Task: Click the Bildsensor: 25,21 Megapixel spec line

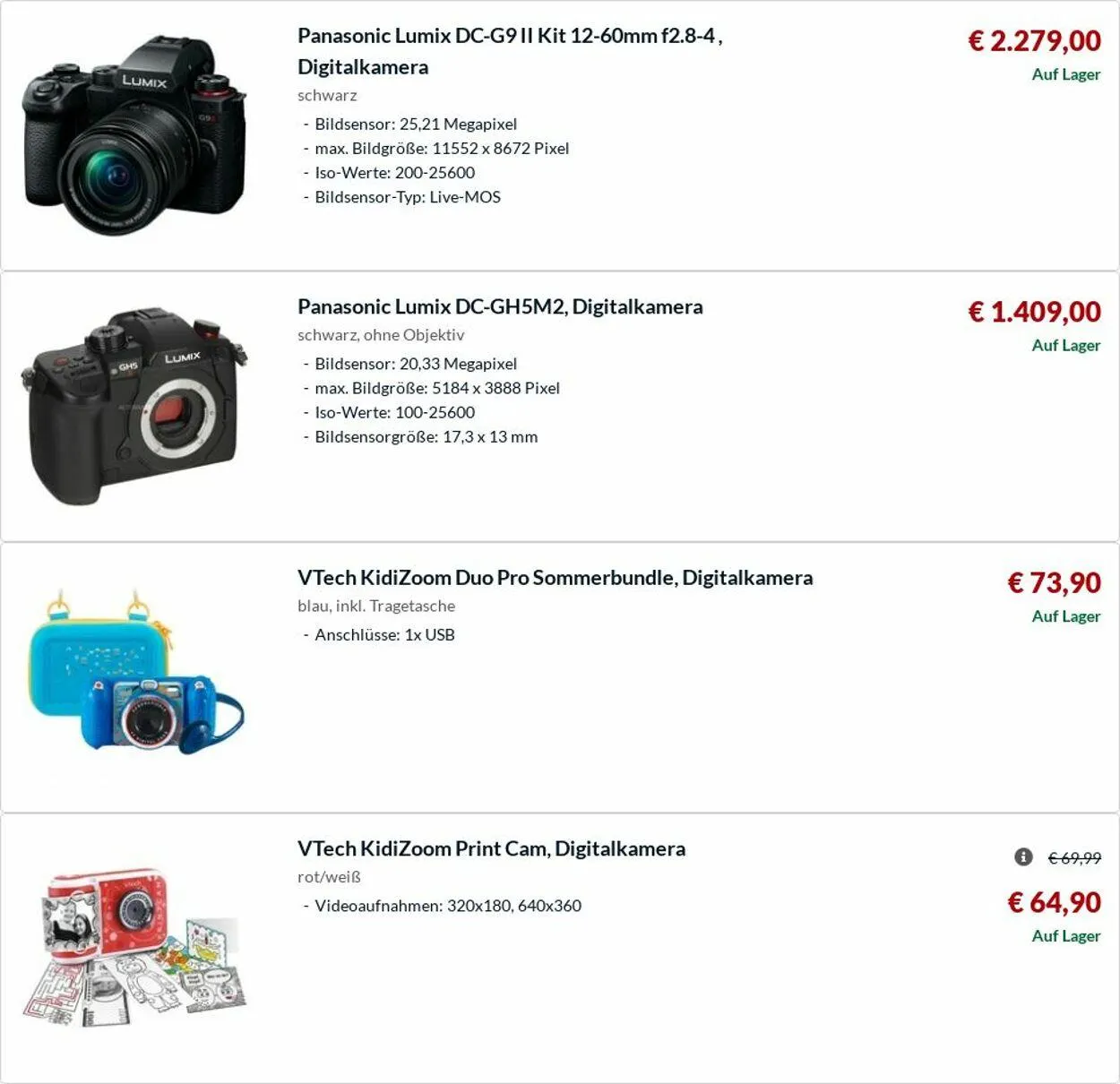Action: click(x=409, y=124)
